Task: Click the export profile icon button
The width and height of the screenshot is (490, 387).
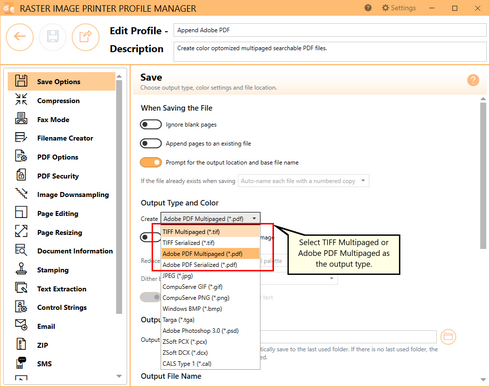Action: (x=86, y=37)
